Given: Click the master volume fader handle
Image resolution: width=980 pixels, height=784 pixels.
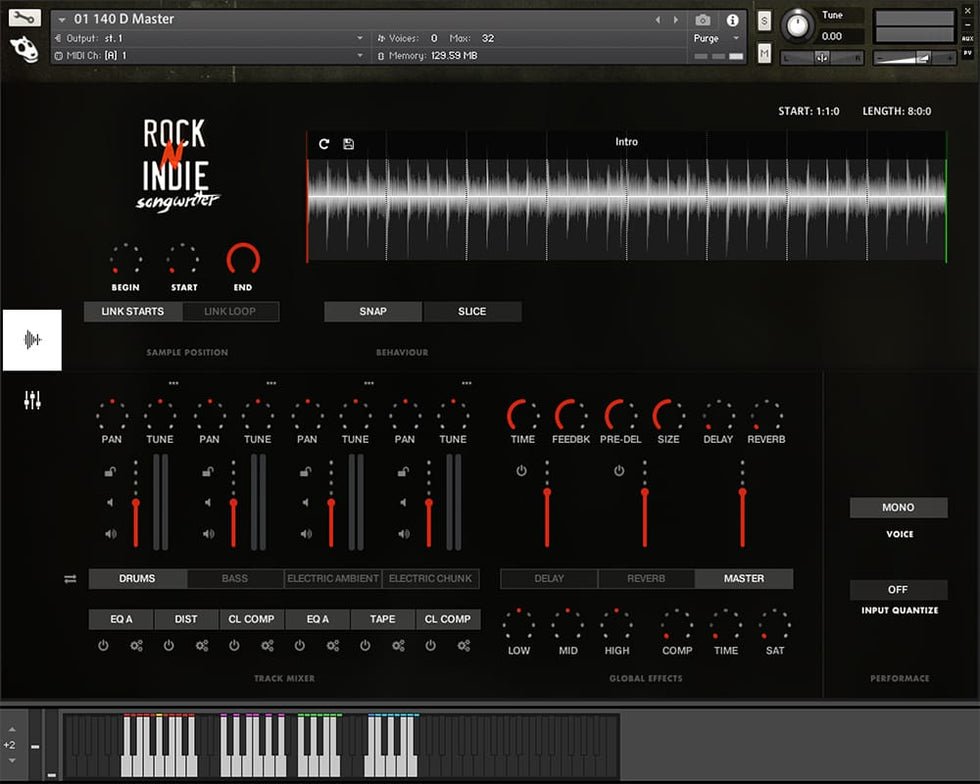Looking at the screenshot, I should [742, 492].
